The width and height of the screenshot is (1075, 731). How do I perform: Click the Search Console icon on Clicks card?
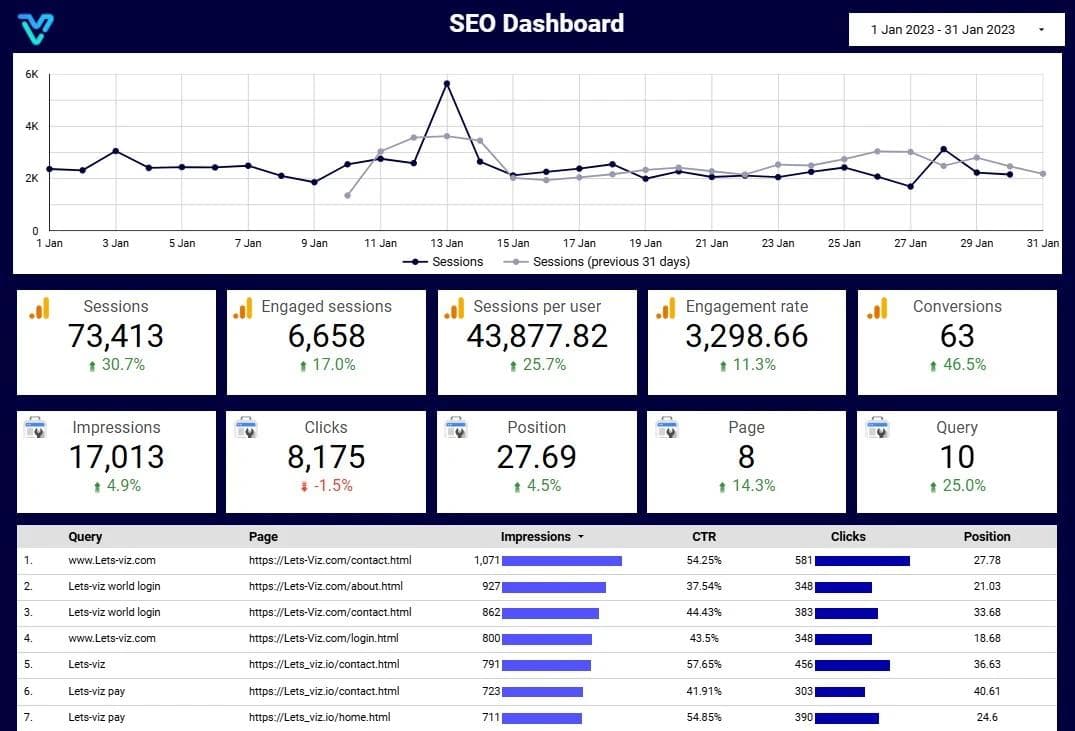click(x=247, y=429)
